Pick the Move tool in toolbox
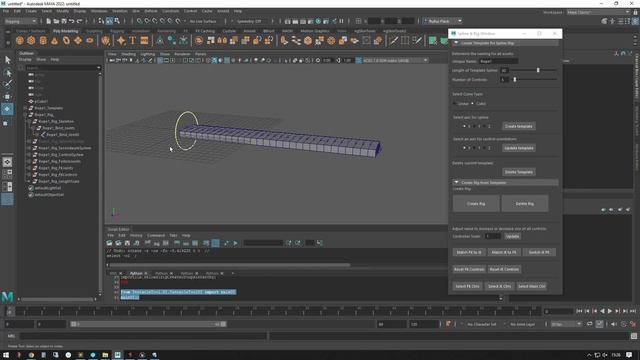The height and width of the screenshot is (360, 640). click(7, 97)
